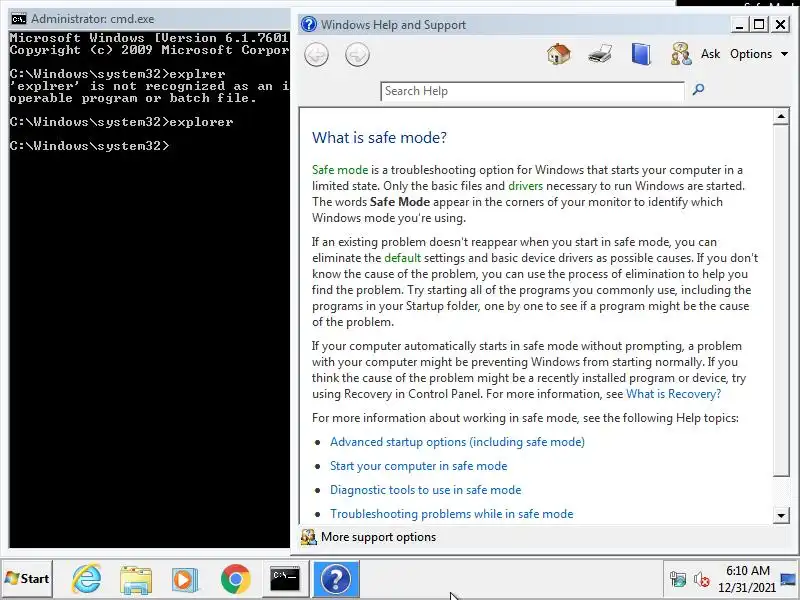The height and width of the screenshot is (600, 800).
Task: Click the More support options icon
Action: tap(308, 537)
